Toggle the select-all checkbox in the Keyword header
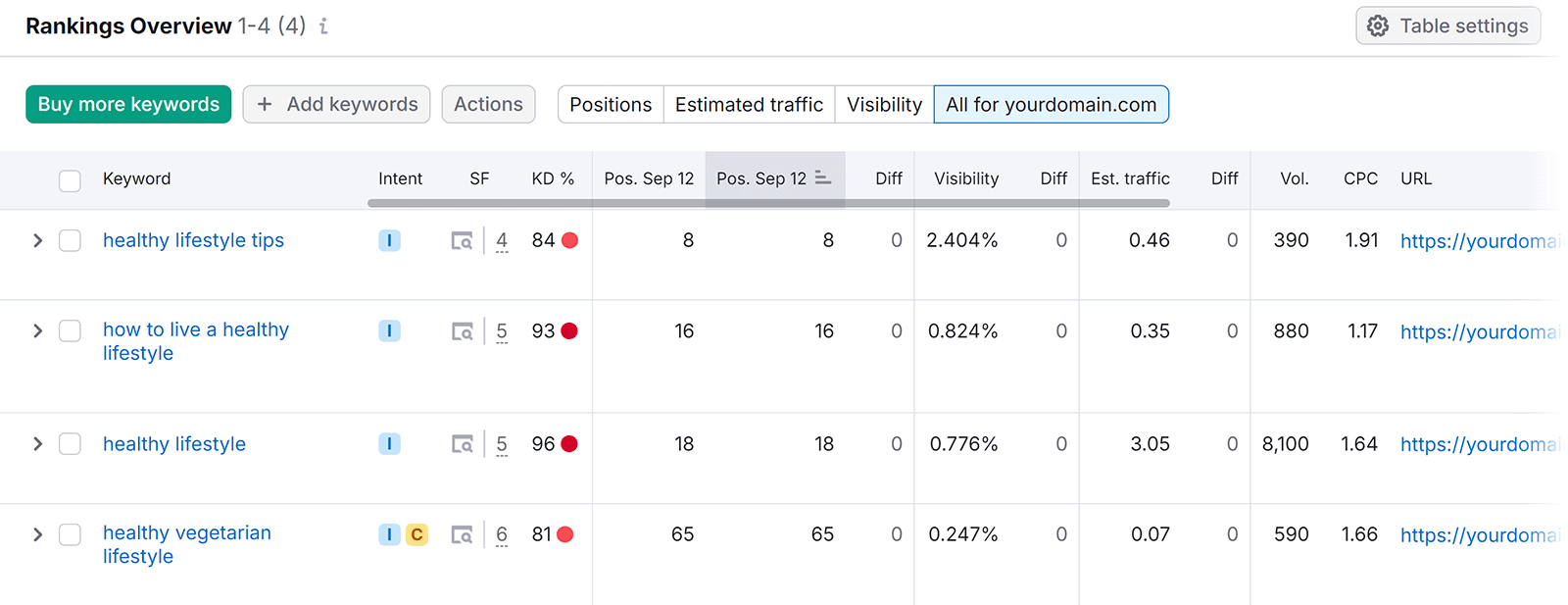This screenshot has height=605, width=1568. click(70, 180)
